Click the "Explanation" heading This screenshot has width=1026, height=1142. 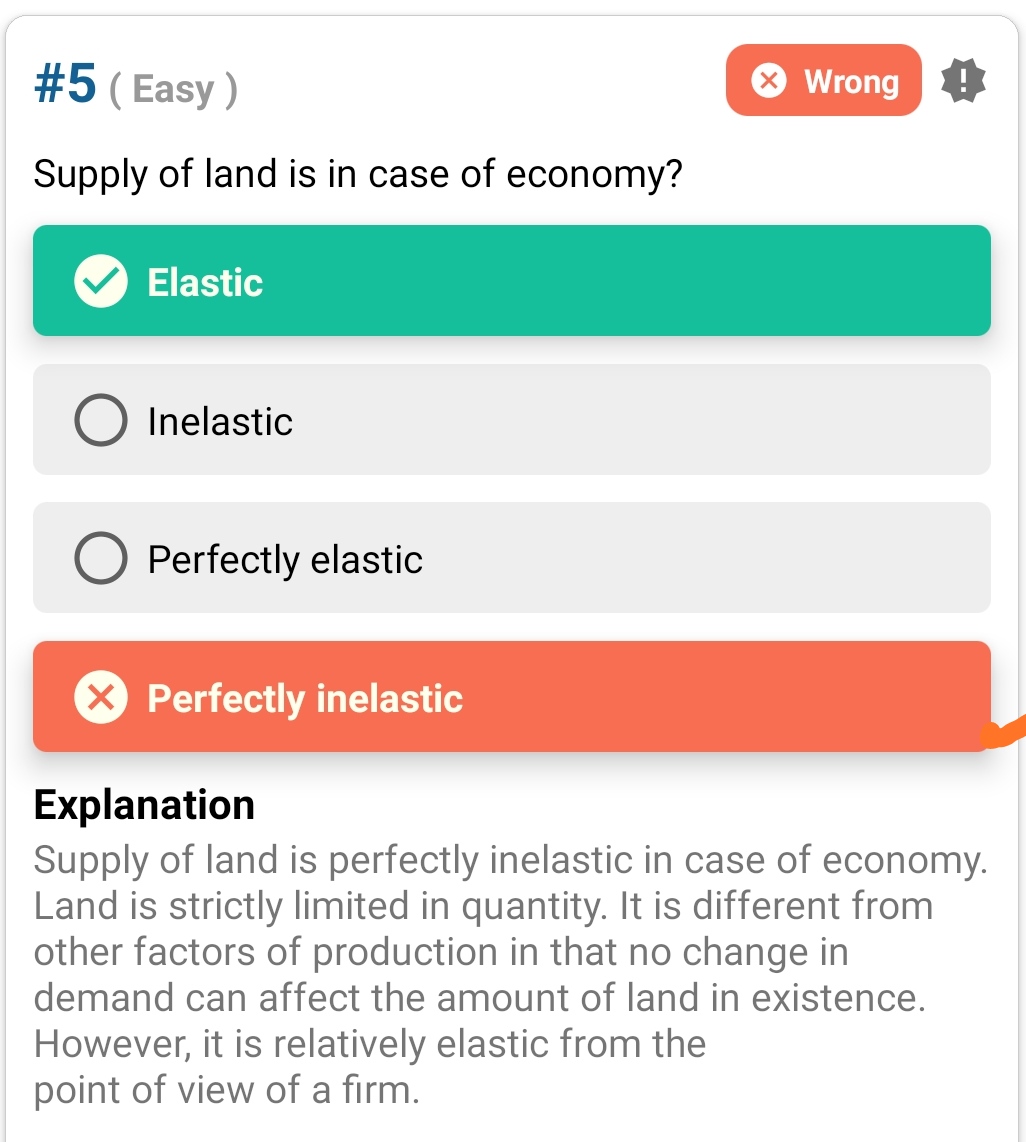click(144, 805)
